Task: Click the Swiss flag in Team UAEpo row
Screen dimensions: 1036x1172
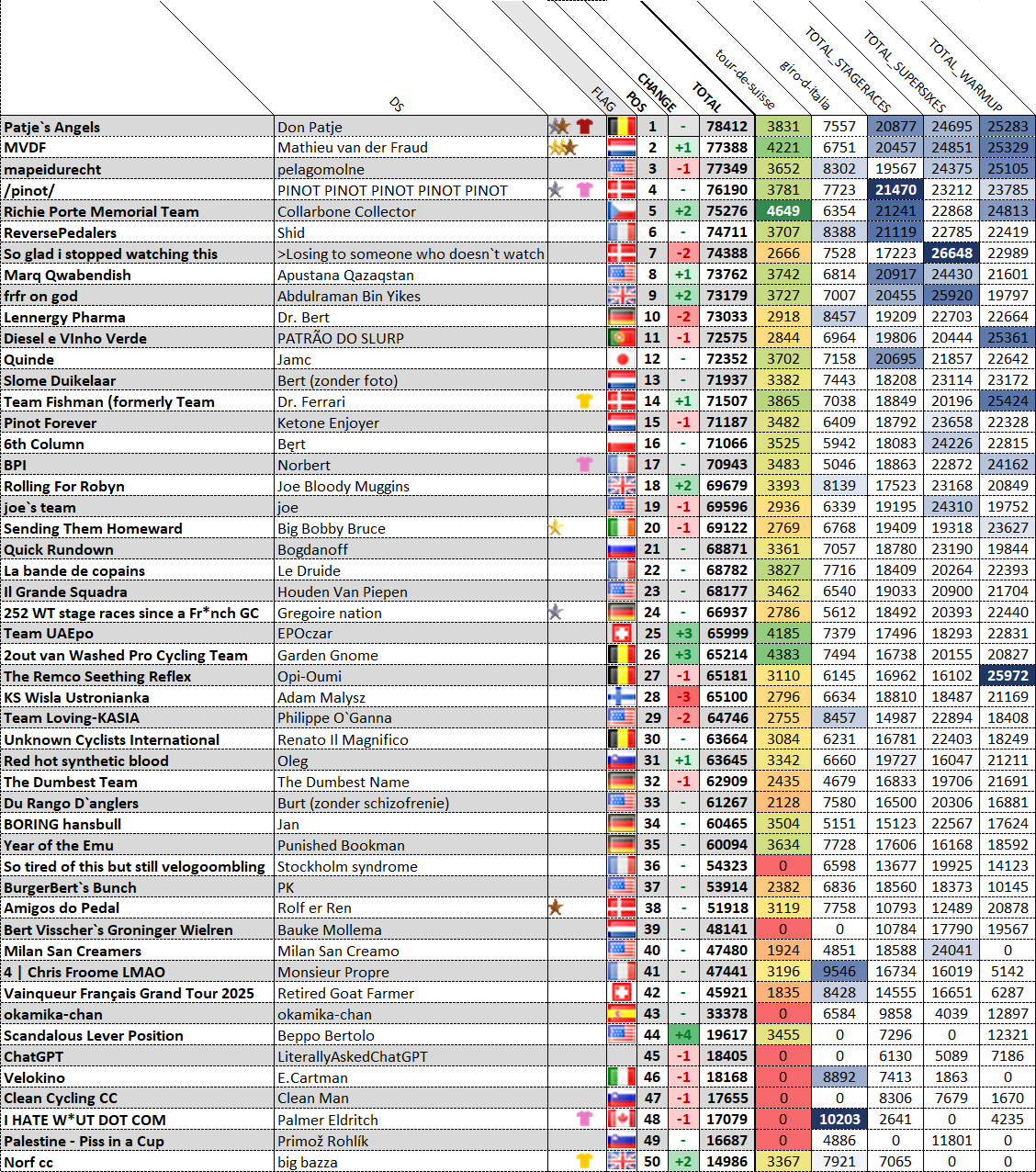Action: click(x=622, y=633)
